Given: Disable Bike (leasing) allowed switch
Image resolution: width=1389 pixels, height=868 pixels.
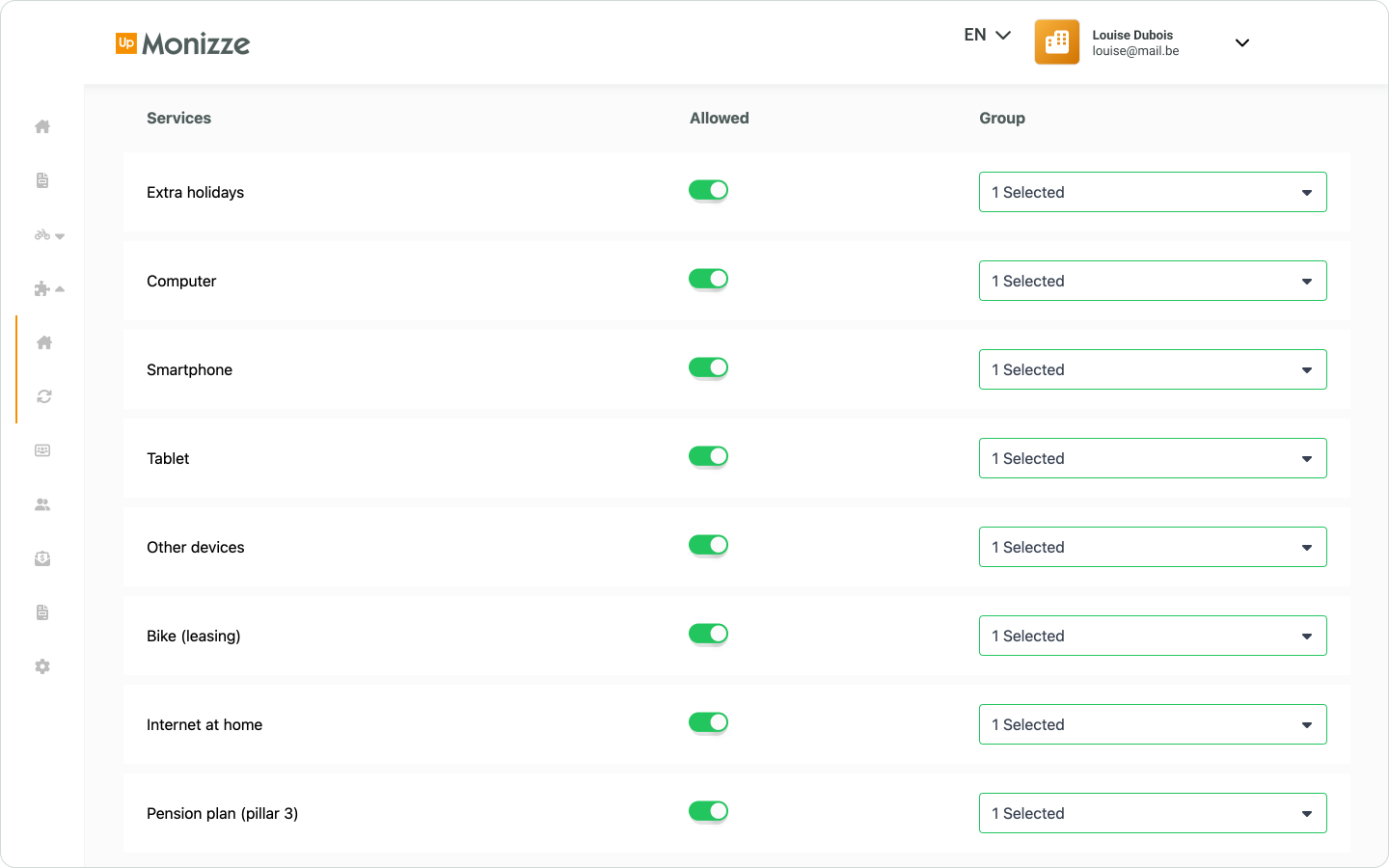Looking at the screenshot, I should click(x=708, y=634).
